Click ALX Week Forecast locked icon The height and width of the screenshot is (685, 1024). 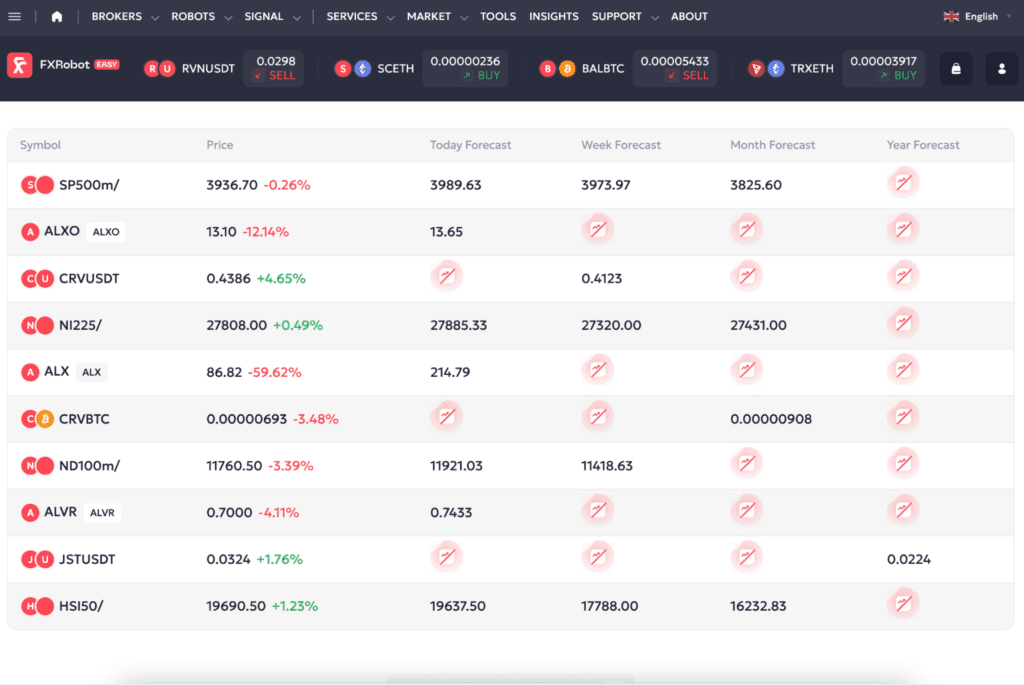coord(598,370)
